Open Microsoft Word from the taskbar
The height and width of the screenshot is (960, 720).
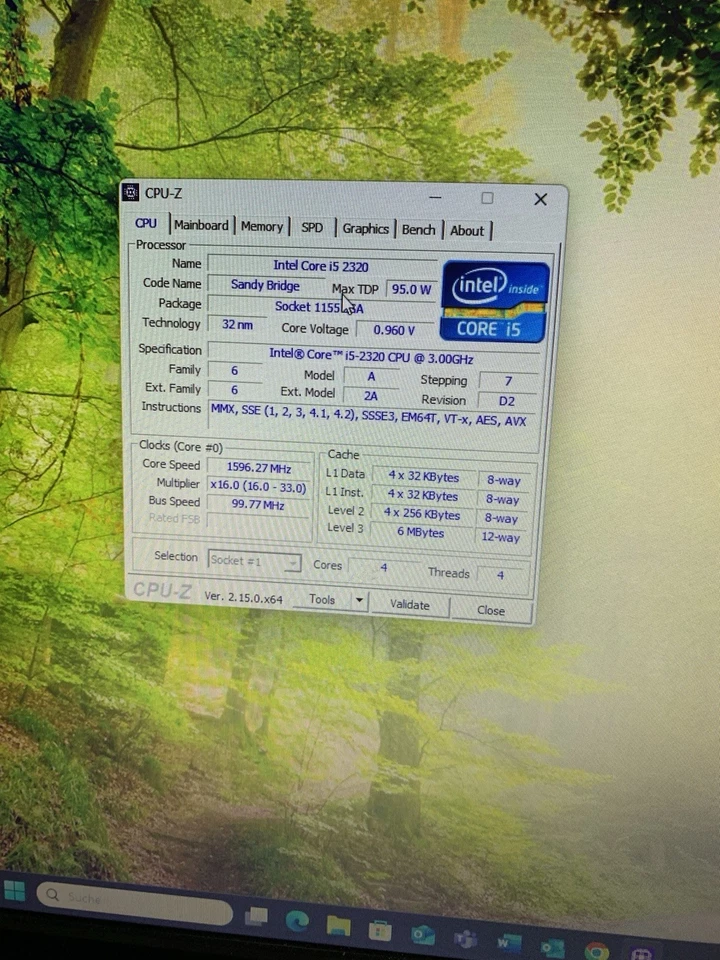[x=509, y=943]
